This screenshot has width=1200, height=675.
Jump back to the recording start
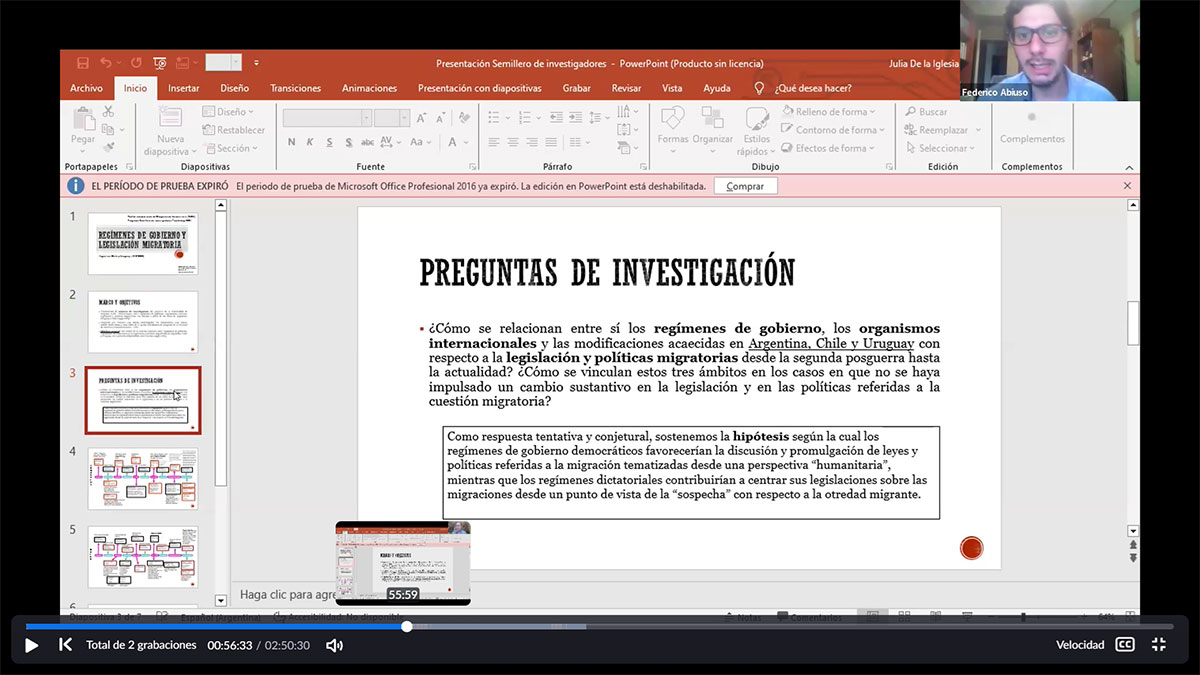[x=65, y=645]
